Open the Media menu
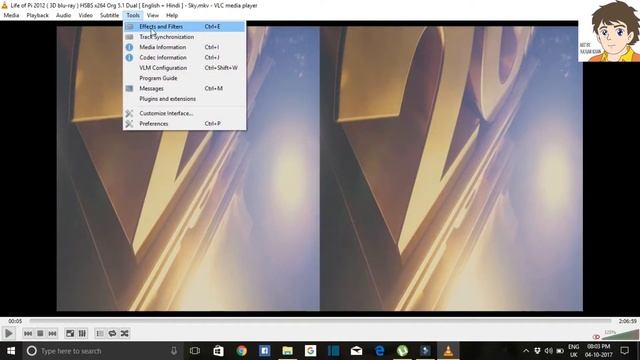 pos(11,15)
